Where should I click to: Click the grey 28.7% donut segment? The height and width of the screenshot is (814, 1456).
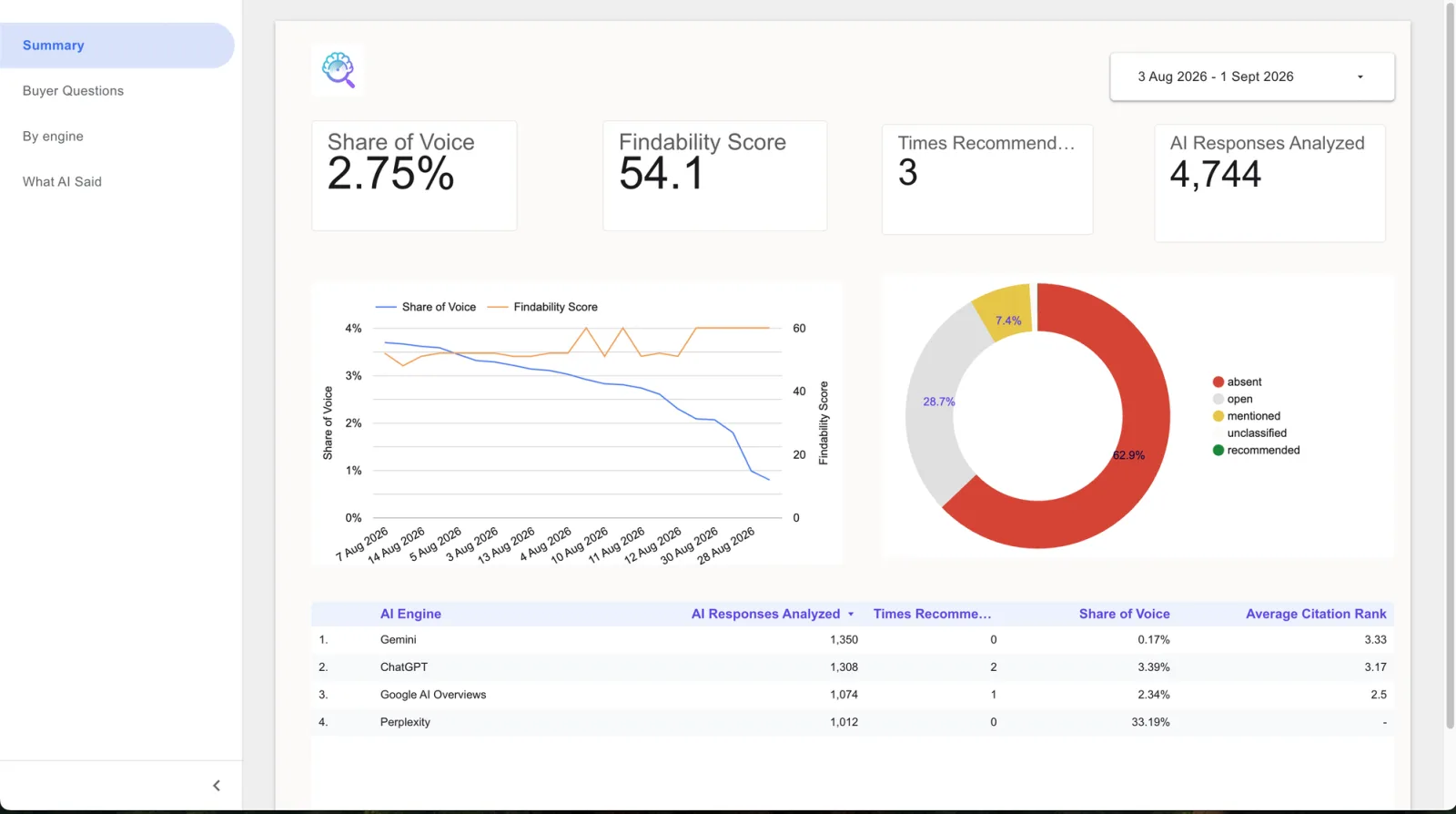938,402
